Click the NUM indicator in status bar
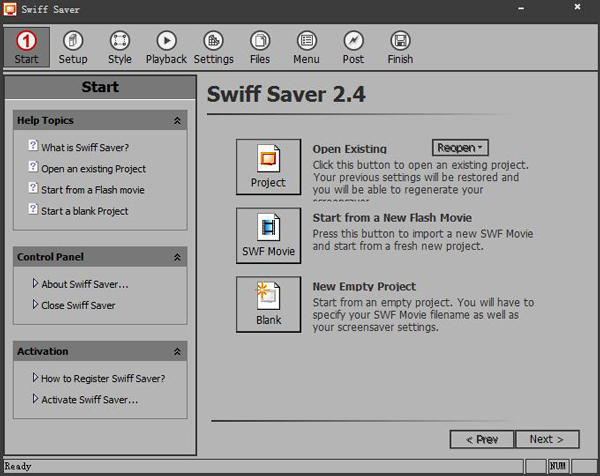This screenshot has height=476, width=600. pos(558,466)
